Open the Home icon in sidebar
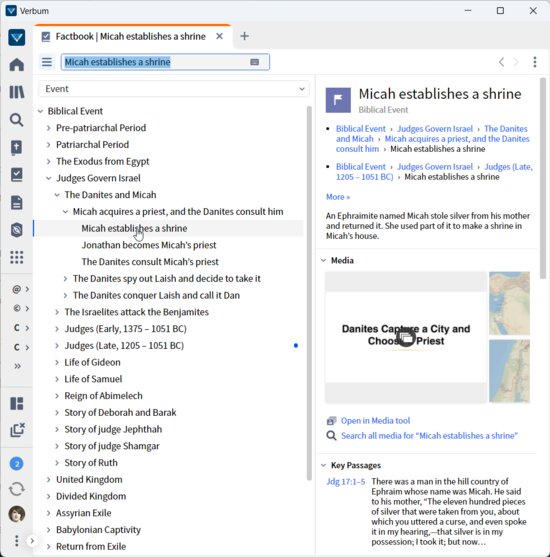Screen dimensions: 550x557 (17, 65)
